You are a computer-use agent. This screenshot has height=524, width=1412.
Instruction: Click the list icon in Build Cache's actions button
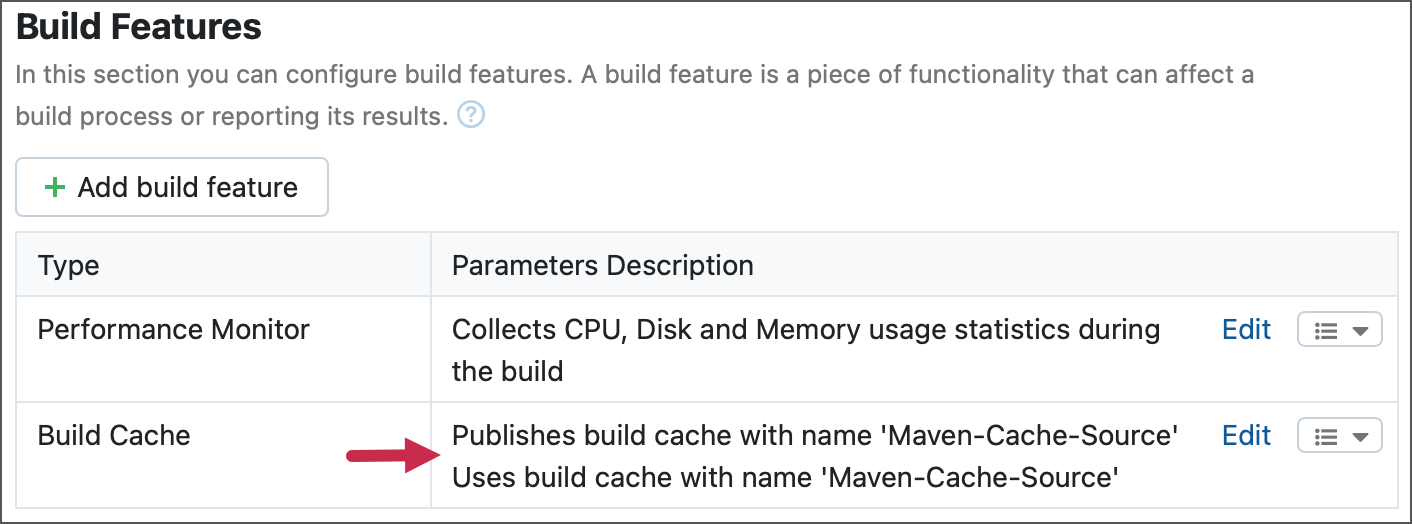pyautogui.click(x=1326, y=436)
